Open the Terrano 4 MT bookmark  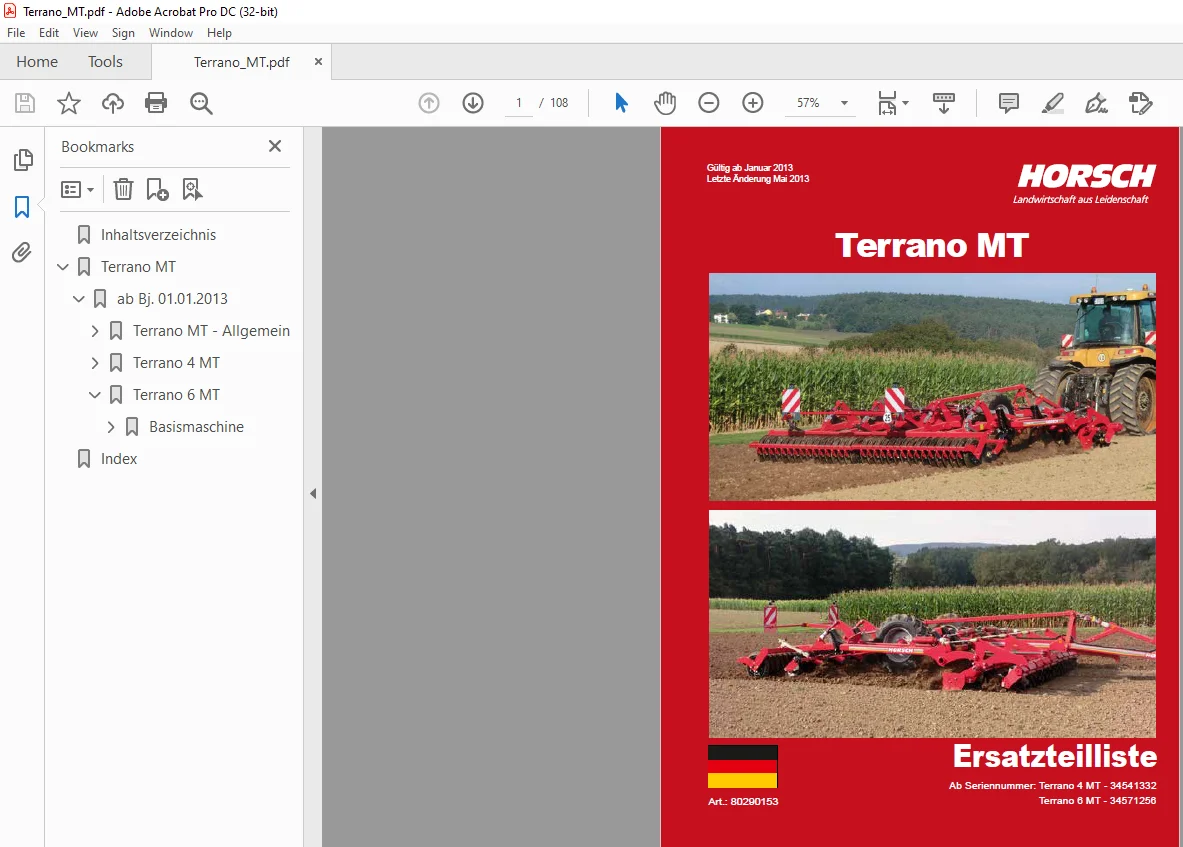tap(177, 363)
